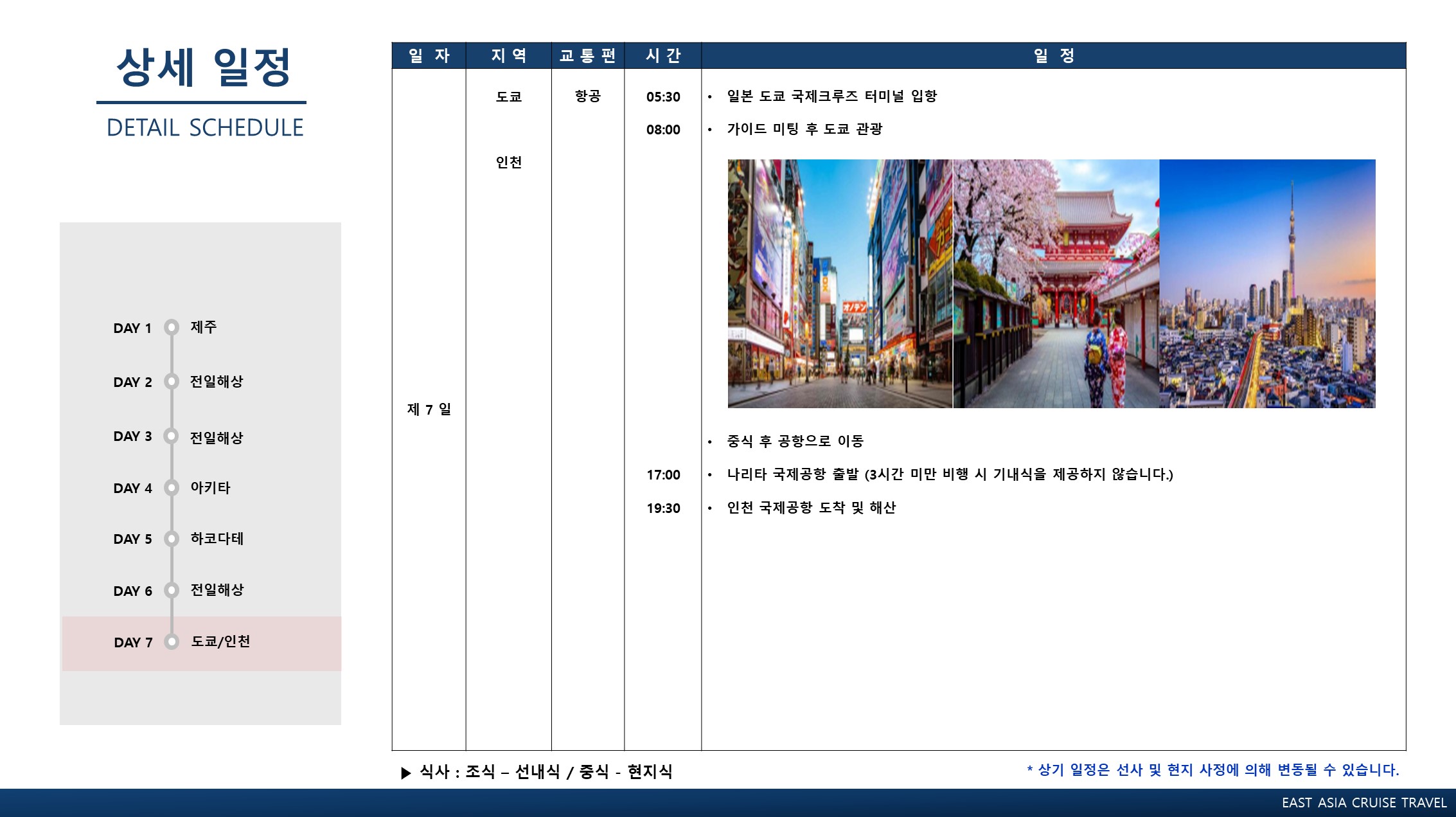Click the DAY 5 하코다테 circle marker
Viewport: 1456px width, 817px height.
pos(171,539)
